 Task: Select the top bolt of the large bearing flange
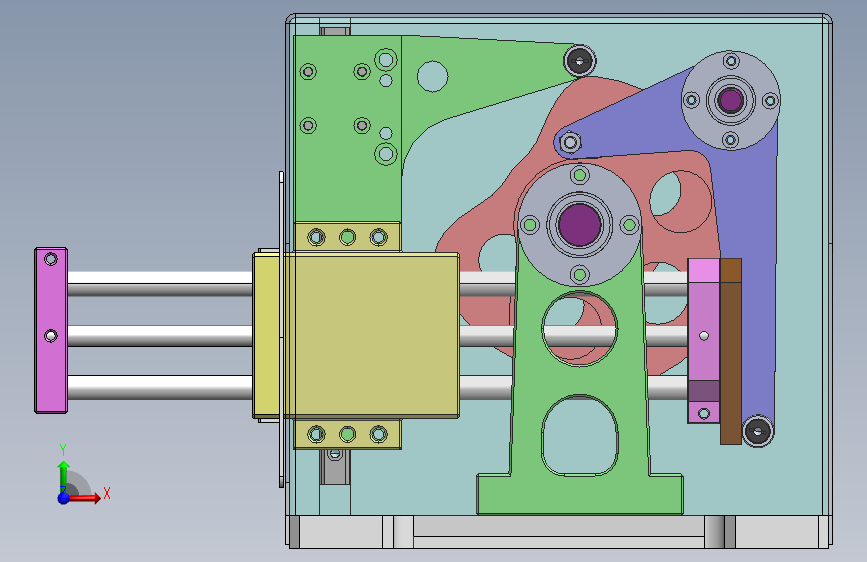(579, 176)
